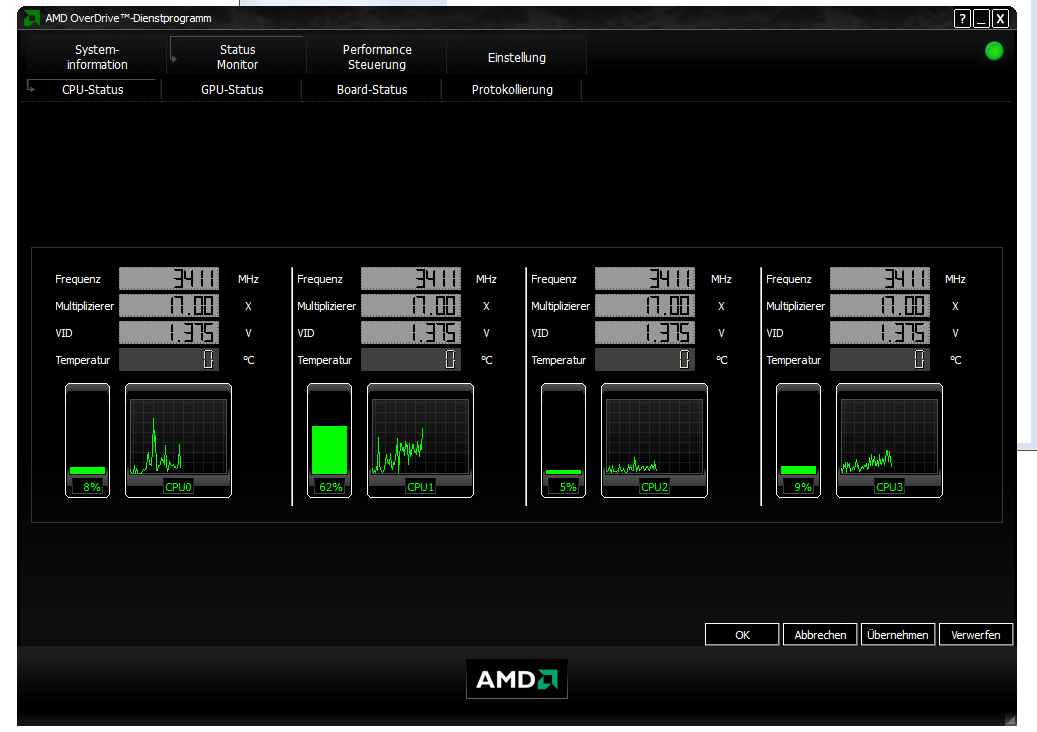Image resolution: width=1037 pixels, height=732 pixels.
Task: Open the System-information tab
Action: (97, 57)
